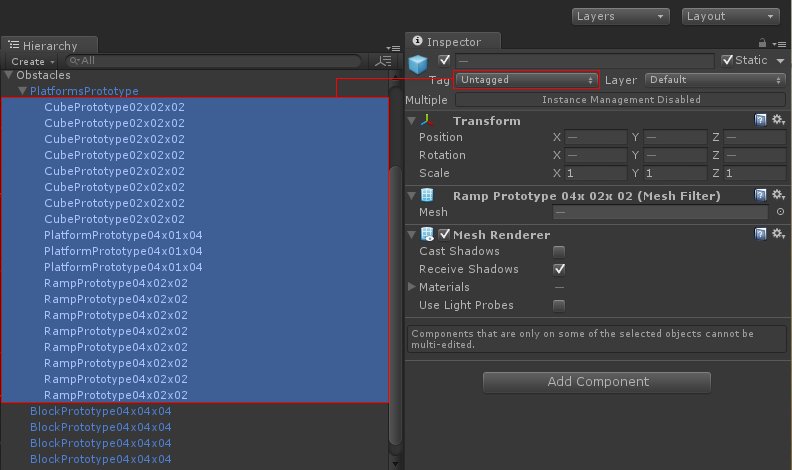Open the Untagged tag dropdown
Image resolution: width=792 pixels, height=470 pixels.
pos(526,80)
